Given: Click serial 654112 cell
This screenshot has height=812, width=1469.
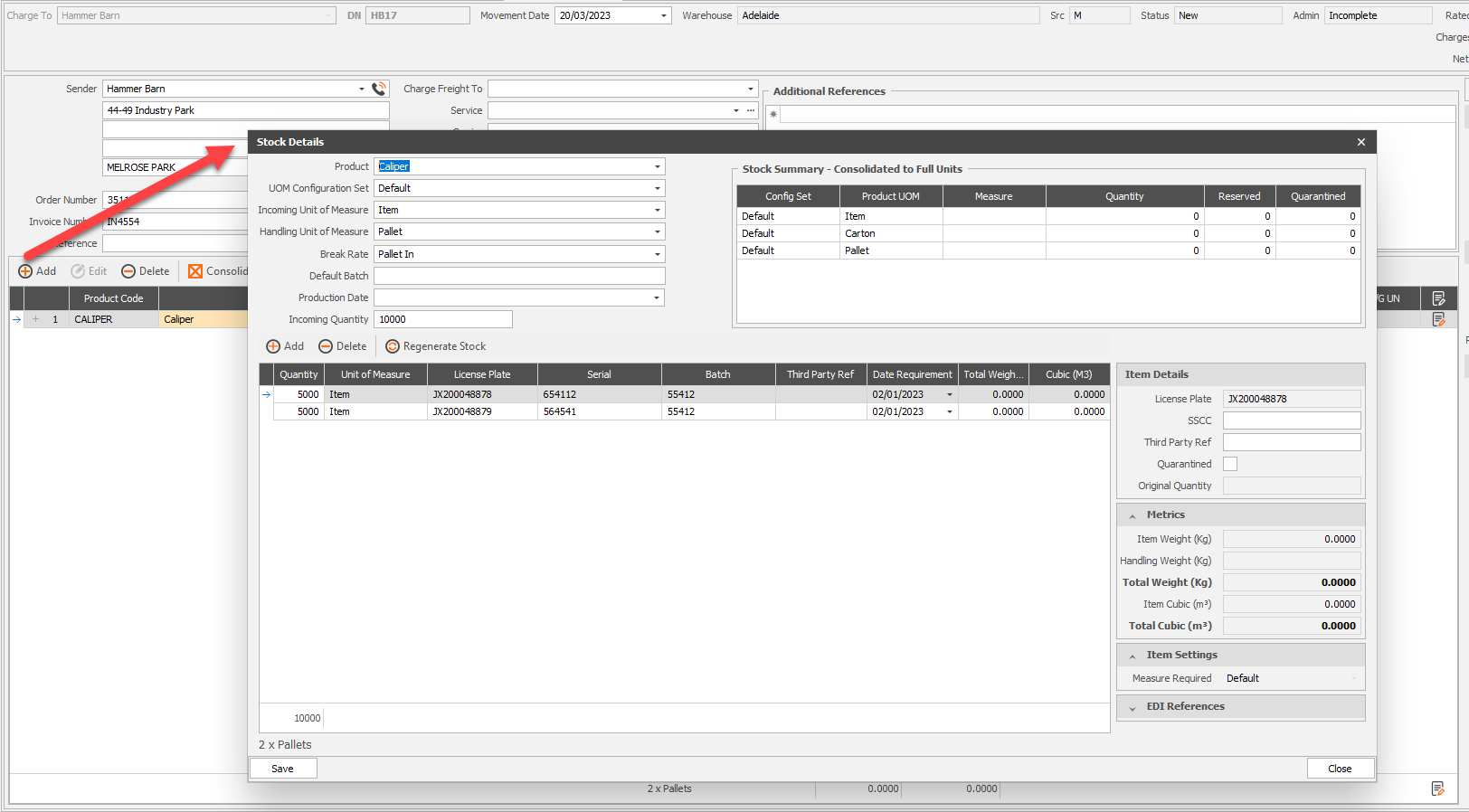Looking at the screenshot, I should pyautogui.click(x=599, y=394).
